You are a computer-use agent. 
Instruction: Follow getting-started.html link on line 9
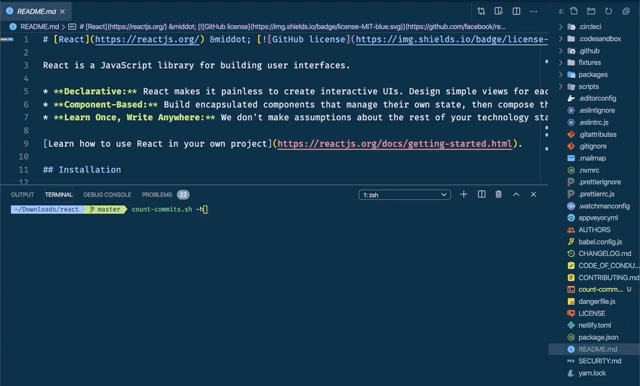pos(395,144)
